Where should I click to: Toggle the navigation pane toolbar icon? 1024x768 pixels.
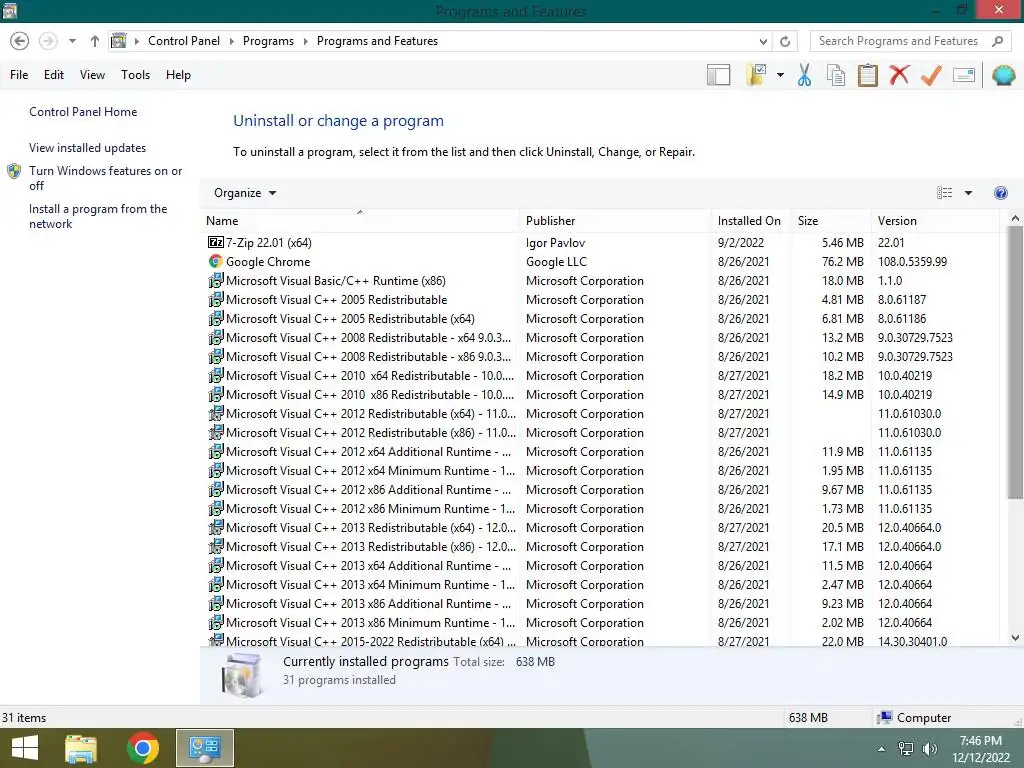coord(718,75)
